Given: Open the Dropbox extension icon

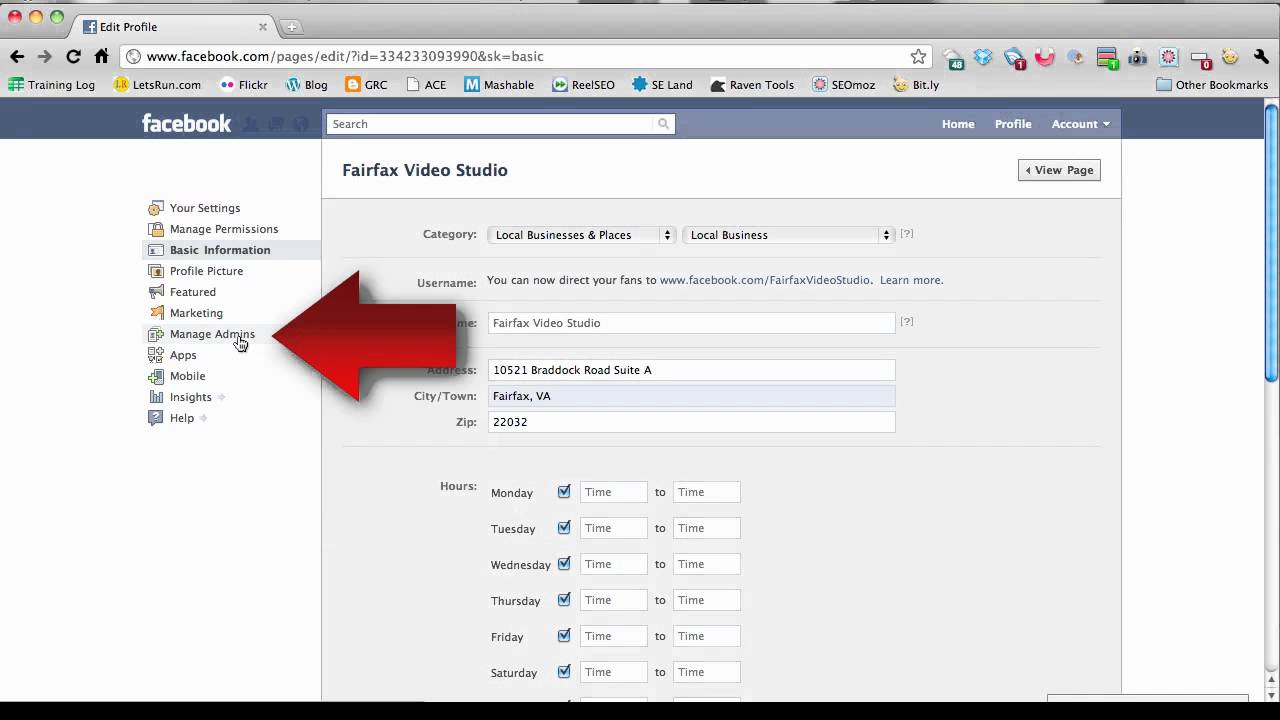Looking at the screenshot, I should coord(983,57).
